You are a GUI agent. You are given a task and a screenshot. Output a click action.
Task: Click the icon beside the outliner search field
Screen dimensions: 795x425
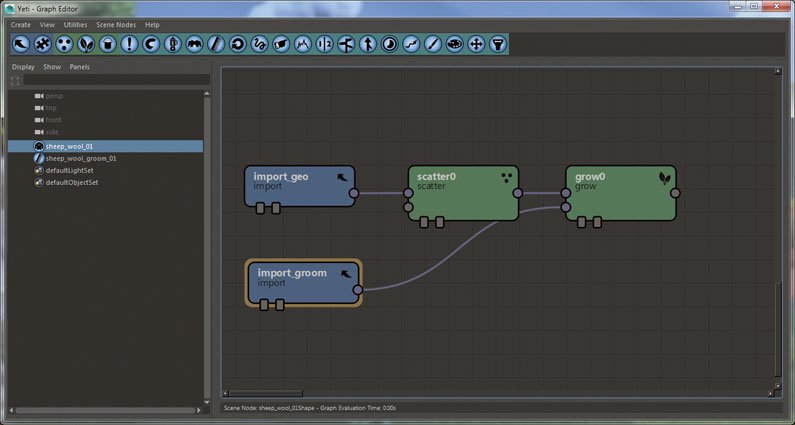pyautogui.click(x=15, y=81)
